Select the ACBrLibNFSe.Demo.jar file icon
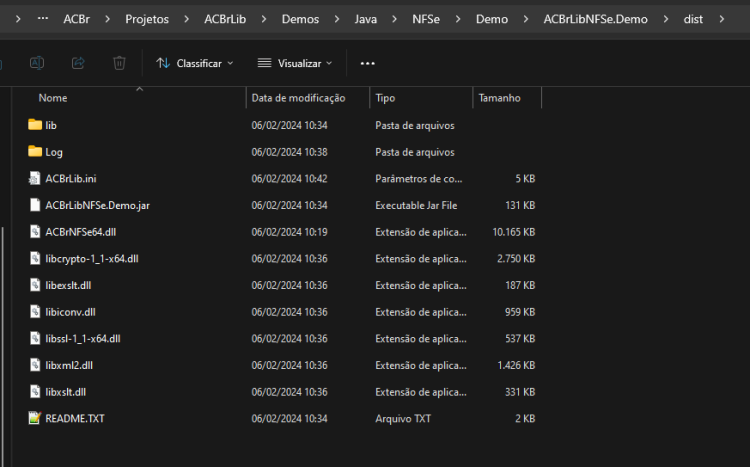Viewport: 750px width, 467px height. pyautogui.click(x=35, y=205)
